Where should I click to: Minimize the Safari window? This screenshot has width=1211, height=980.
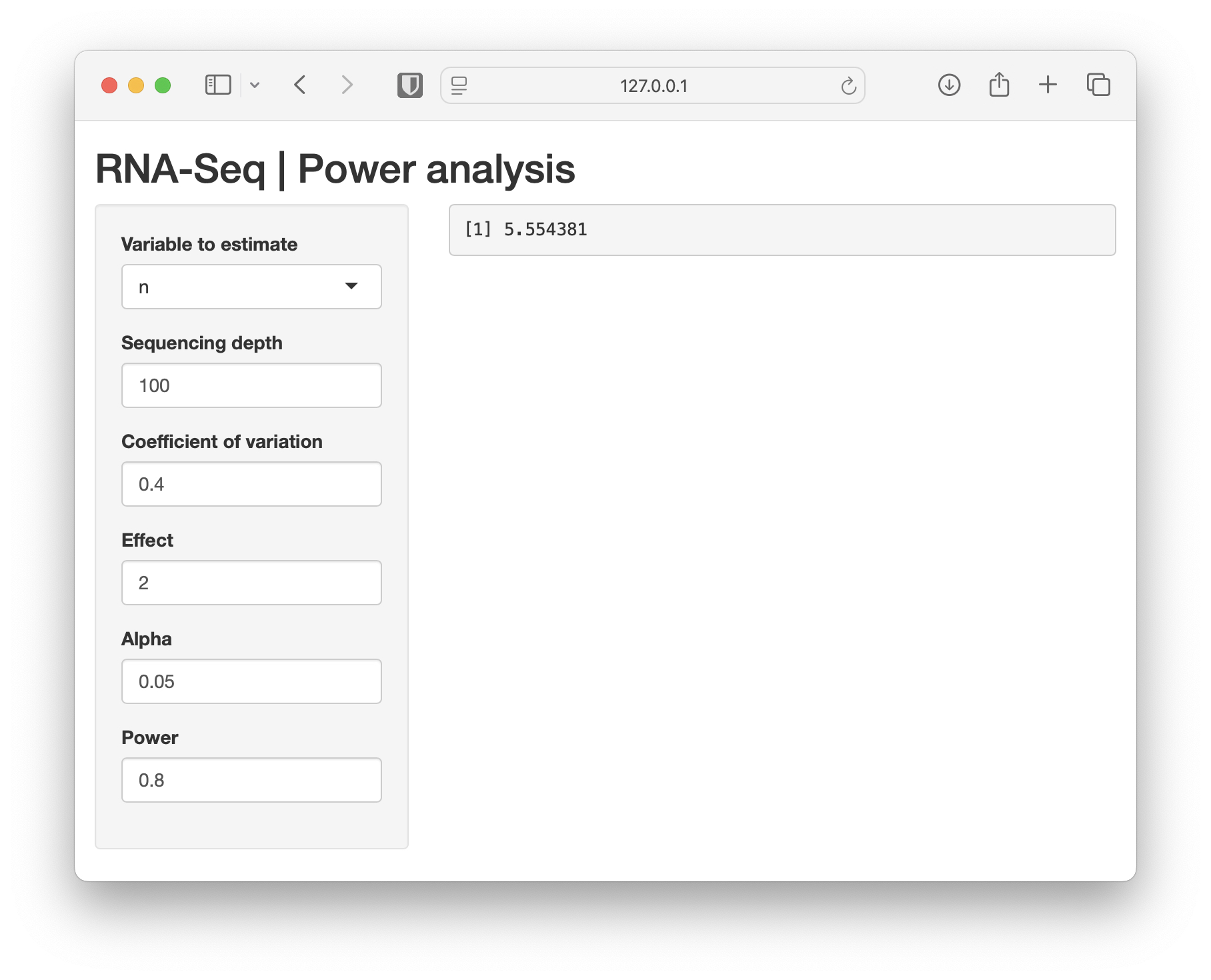136,85
